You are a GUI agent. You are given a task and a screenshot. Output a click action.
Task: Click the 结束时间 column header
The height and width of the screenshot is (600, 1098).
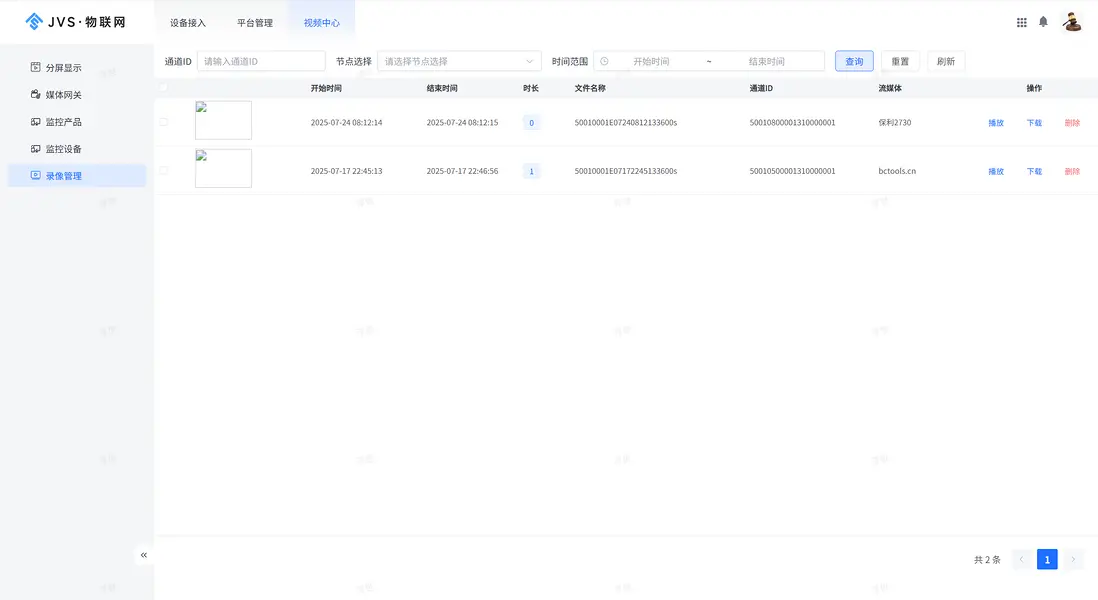pos(442,88)
